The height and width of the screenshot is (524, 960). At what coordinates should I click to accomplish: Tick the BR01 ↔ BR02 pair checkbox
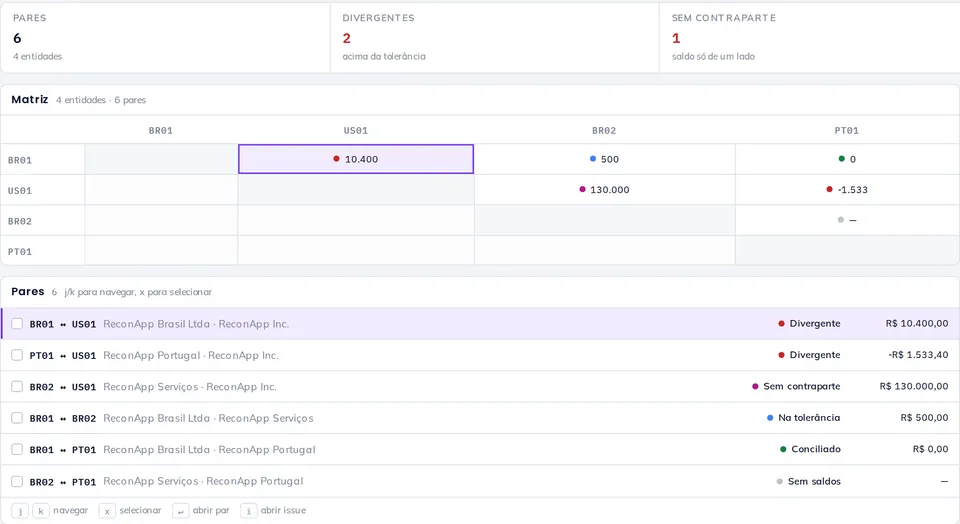(x=17, y=418)
